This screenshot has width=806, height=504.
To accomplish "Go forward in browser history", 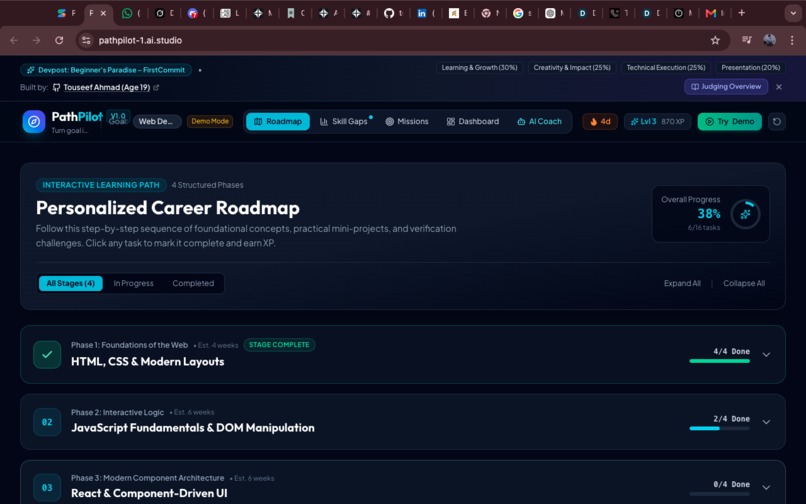I will 36,40.
